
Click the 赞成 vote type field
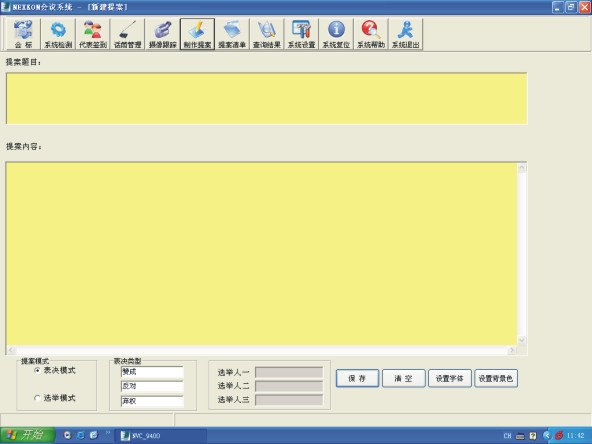(x=152, y=372)
